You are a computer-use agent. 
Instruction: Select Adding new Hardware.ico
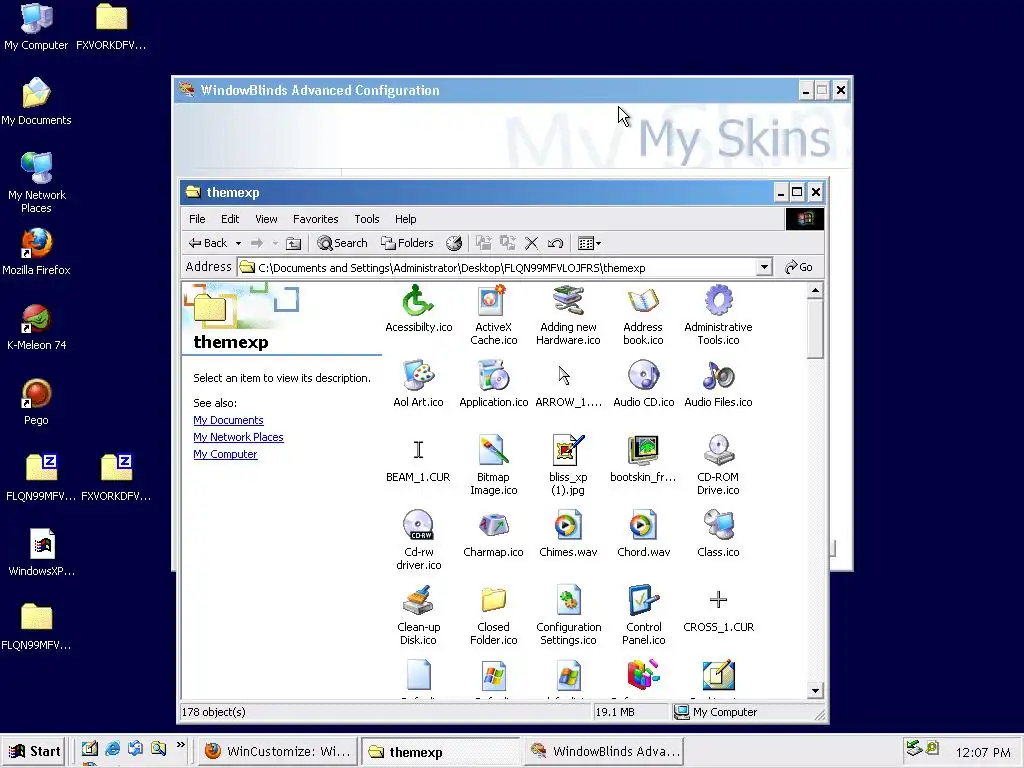(x=568, y=315)
